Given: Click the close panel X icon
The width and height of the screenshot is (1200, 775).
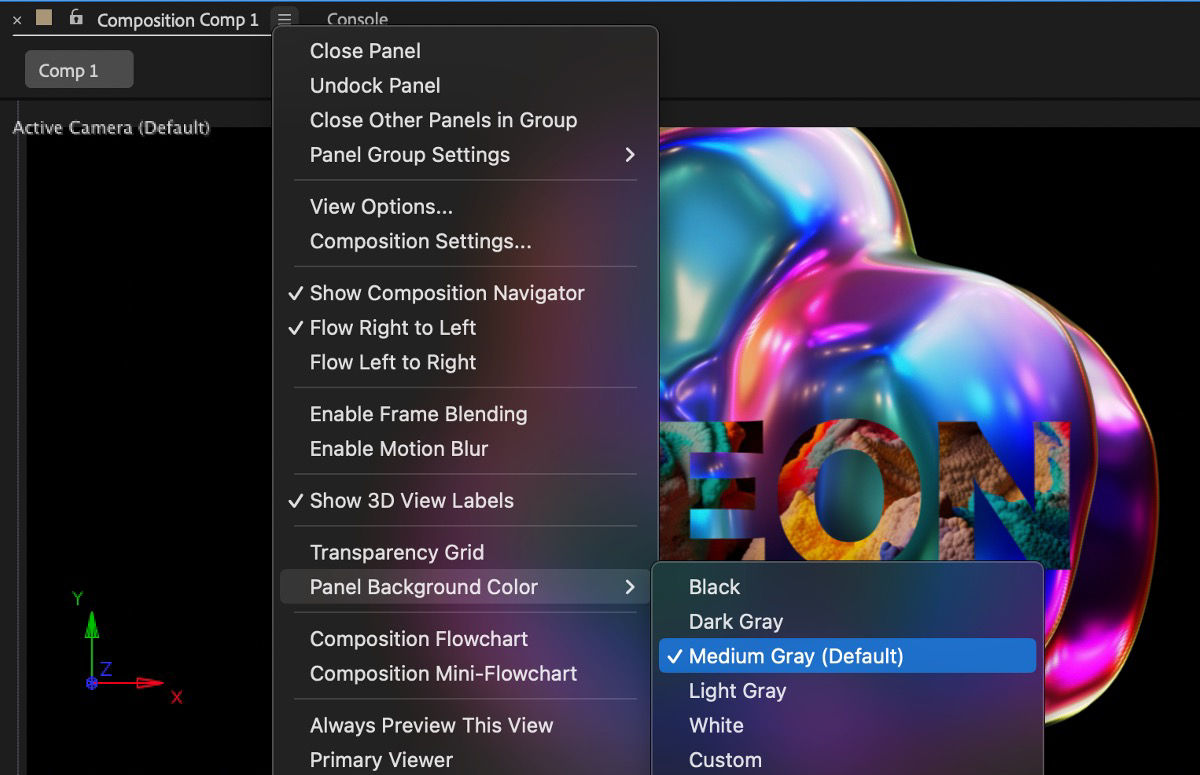Looking at the screenshot, I should tap(15, 18).
